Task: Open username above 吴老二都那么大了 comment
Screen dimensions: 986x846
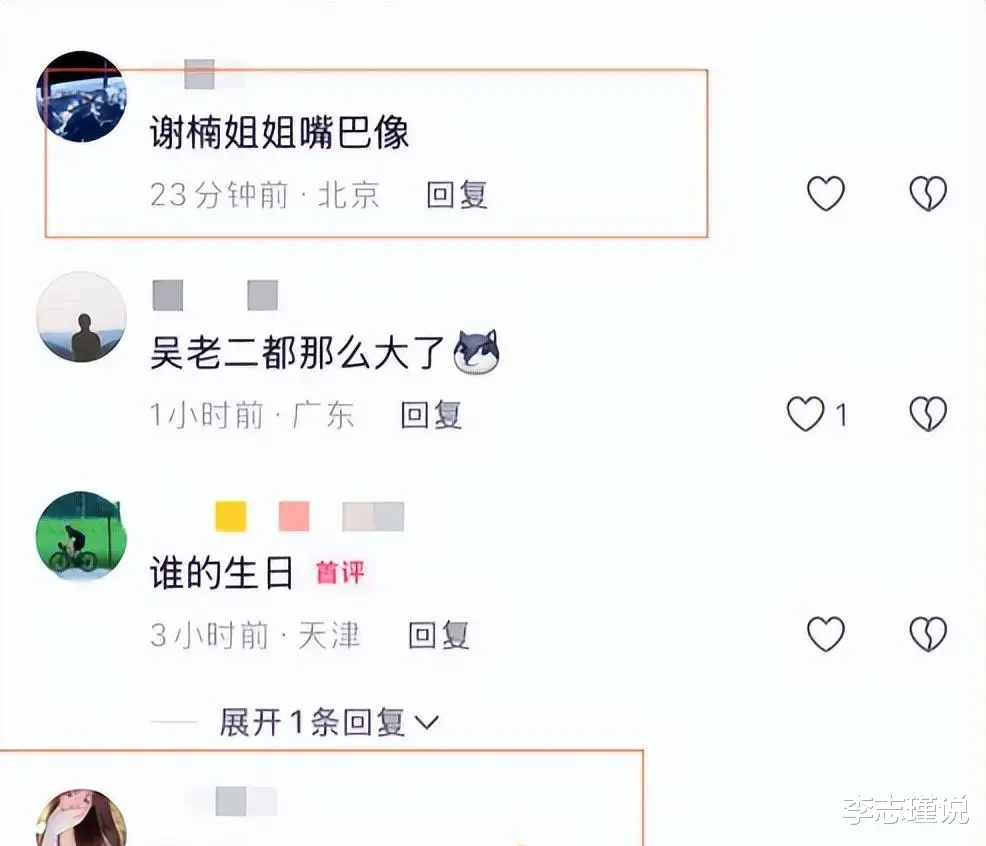Action: pyautogui.click(x=215, y=296)
